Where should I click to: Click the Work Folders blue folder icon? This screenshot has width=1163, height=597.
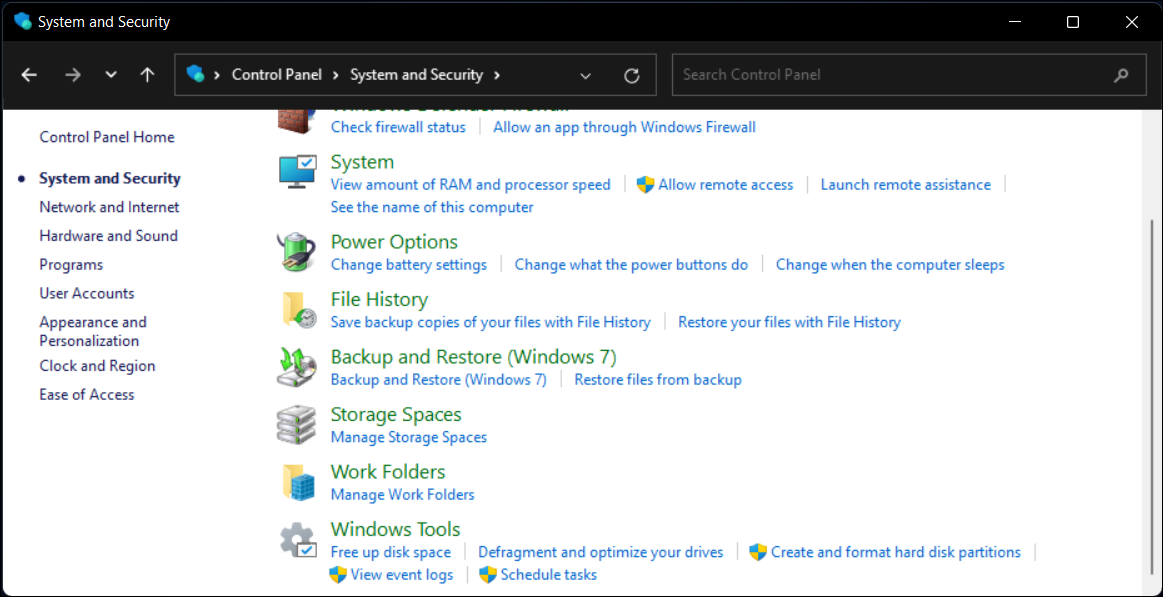[x=297, y=482]
